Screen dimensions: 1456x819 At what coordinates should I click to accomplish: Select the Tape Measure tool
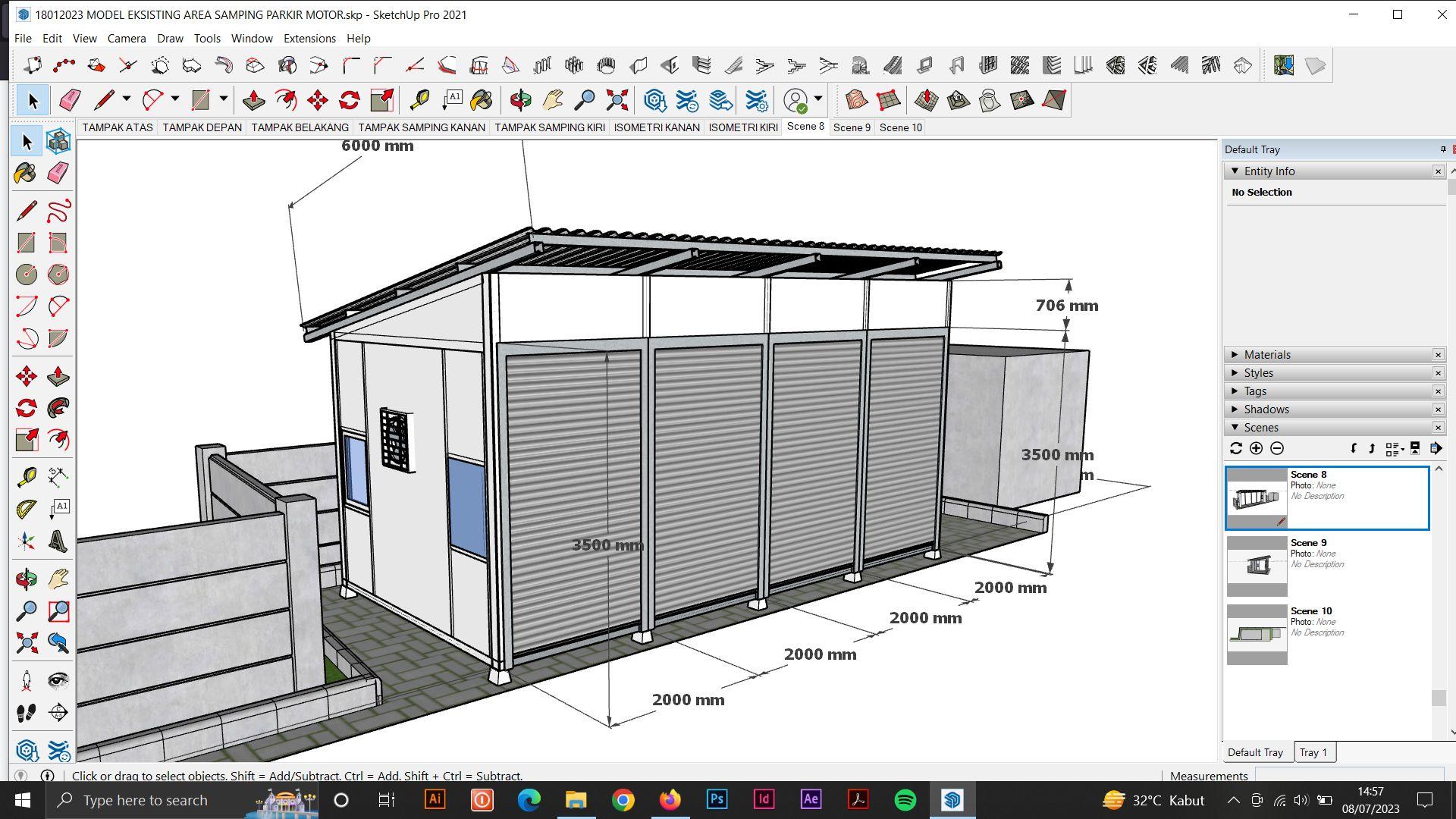click(x=26, y=476)
